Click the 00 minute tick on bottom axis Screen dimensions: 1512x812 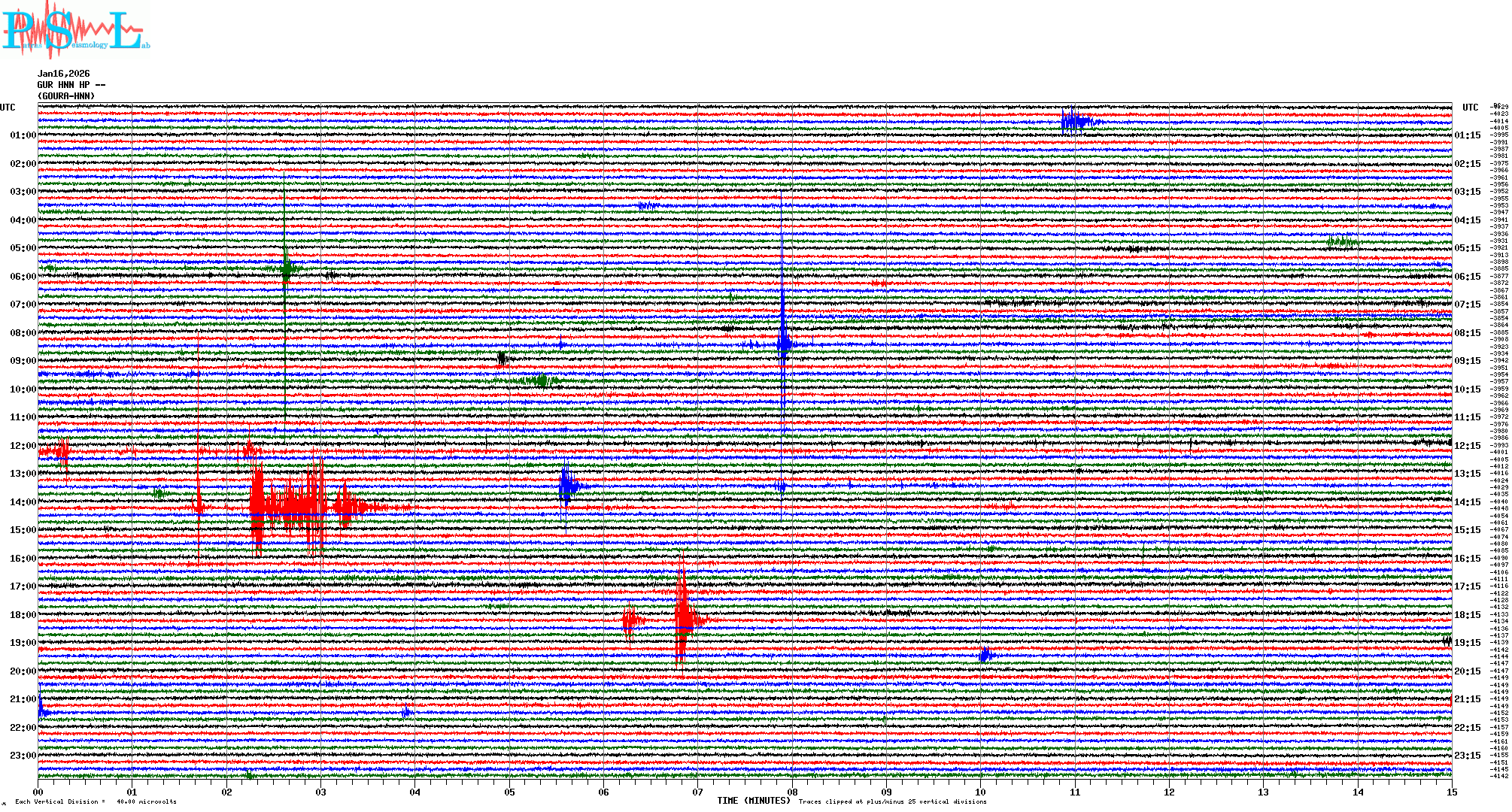point(38,792)
